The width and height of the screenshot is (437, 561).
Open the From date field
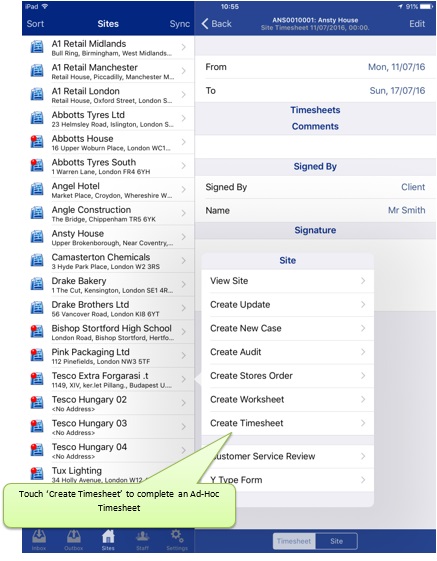(x=315, y=67)
